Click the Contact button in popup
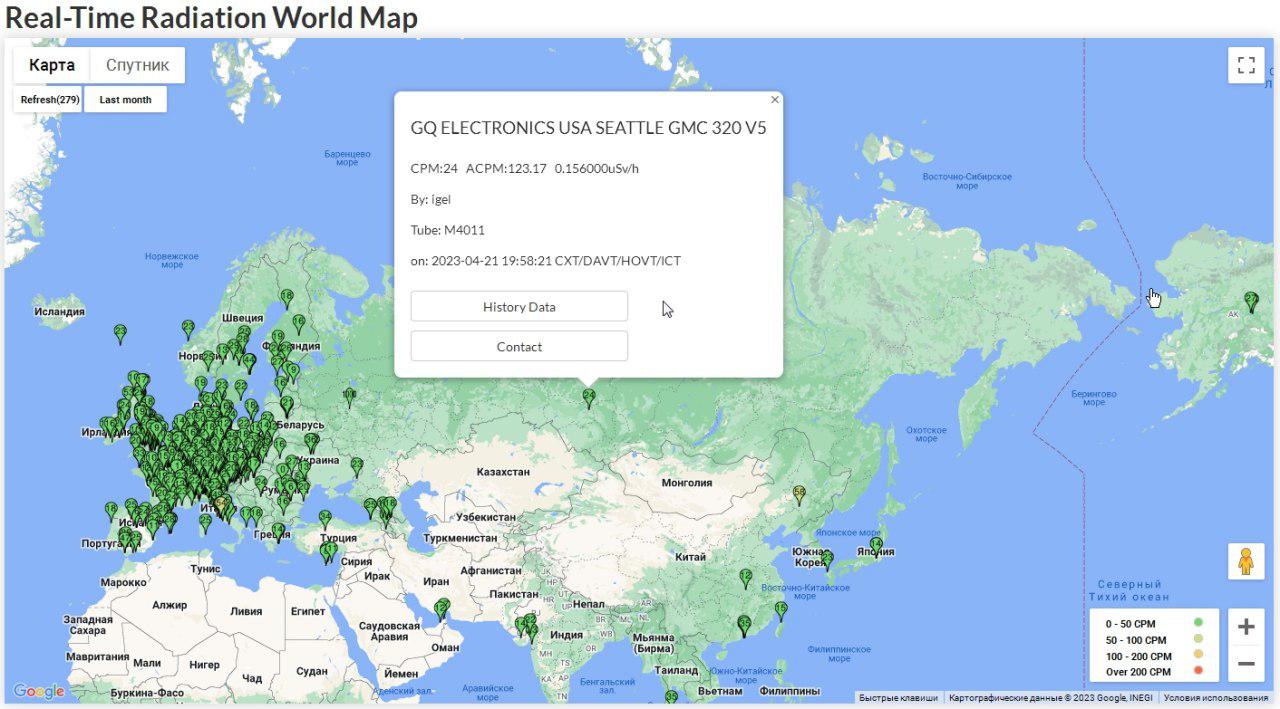This screenshot has height=709, width=1280. point(519,347)
